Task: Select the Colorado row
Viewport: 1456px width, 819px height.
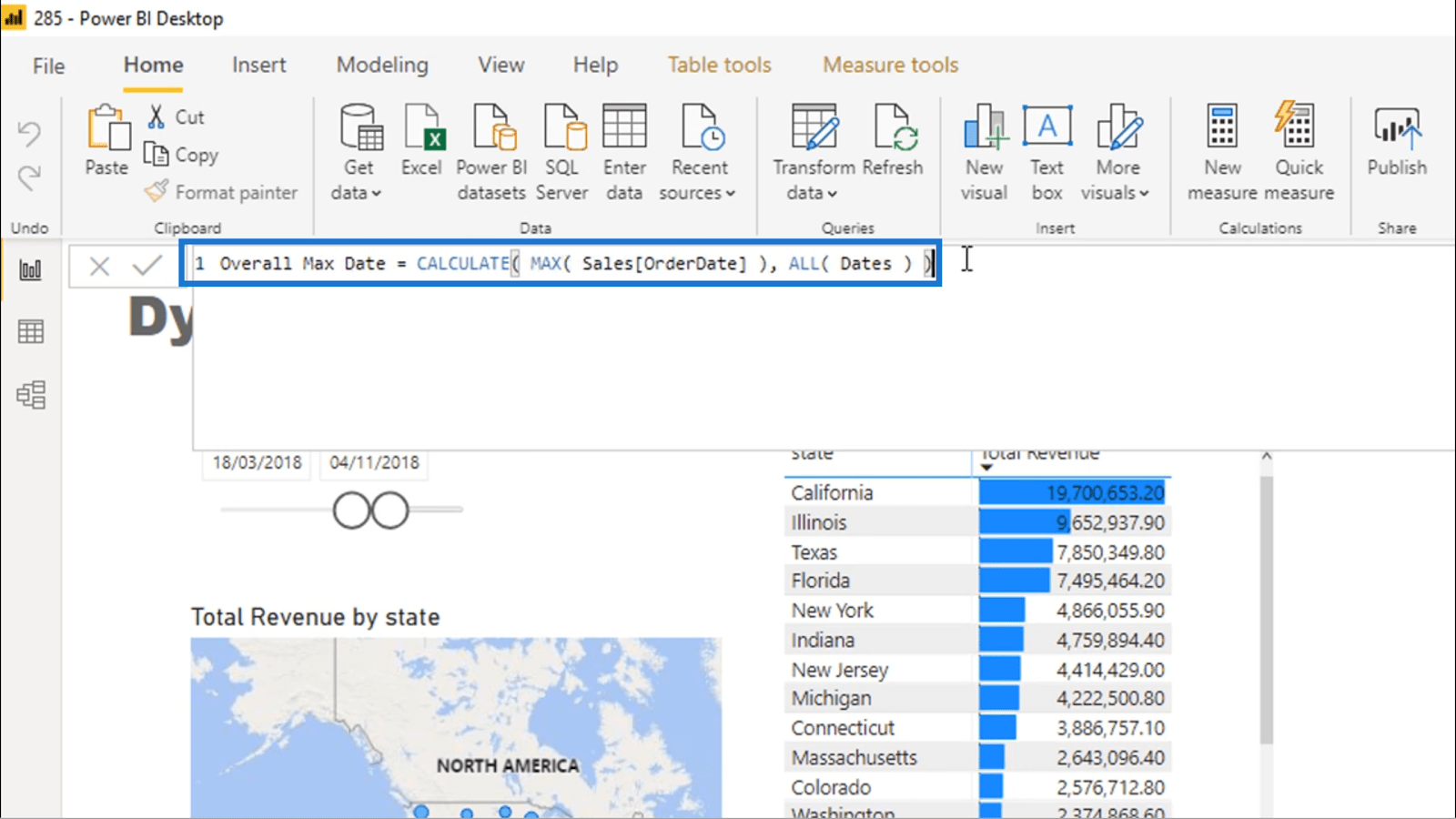Action: tap(977, 787)
